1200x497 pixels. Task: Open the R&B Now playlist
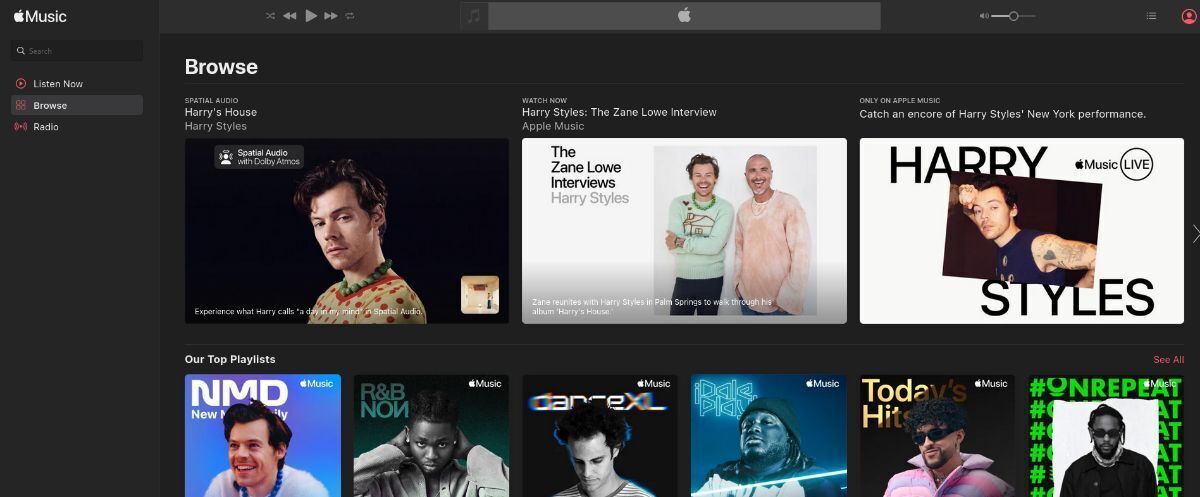pos(431,436)
